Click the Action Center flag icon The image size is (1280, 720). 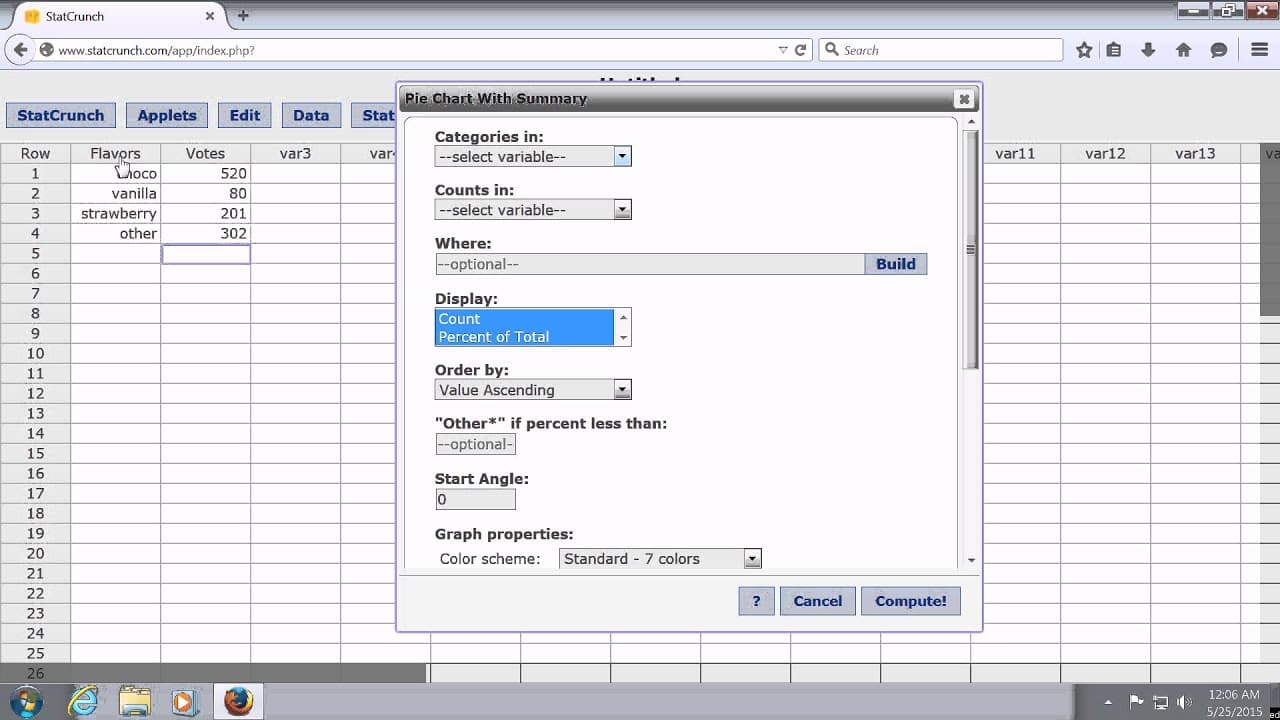(1136, 702)
